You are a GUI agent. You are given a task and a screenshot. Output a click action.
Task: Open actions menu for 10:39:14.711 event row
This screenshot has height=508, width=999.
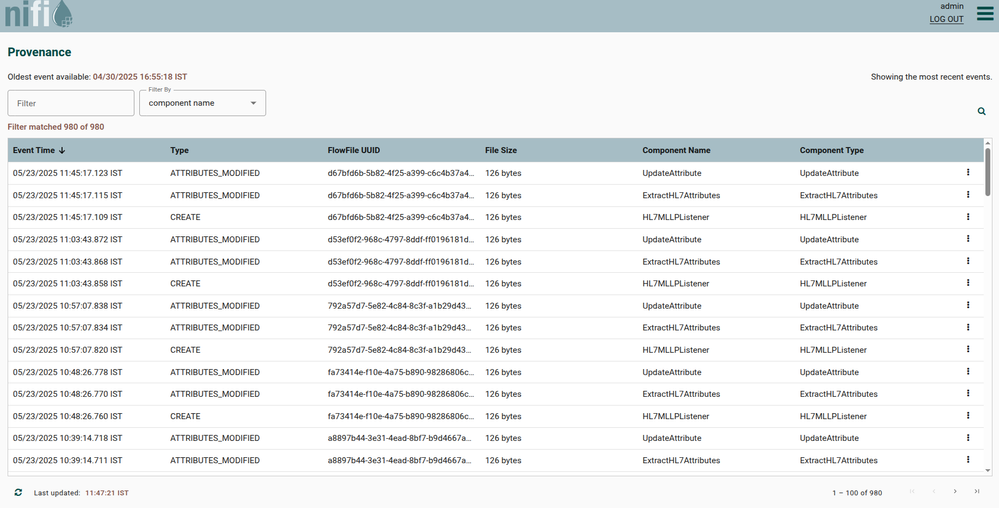tap(968, 460)
